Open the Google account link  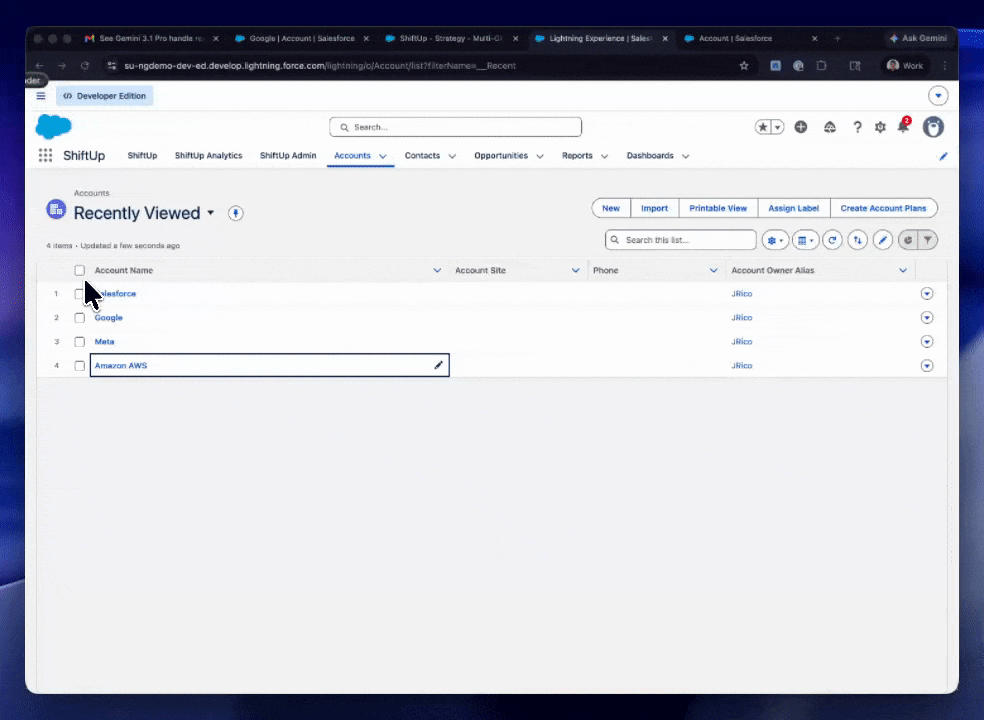(x=109, y=318)
